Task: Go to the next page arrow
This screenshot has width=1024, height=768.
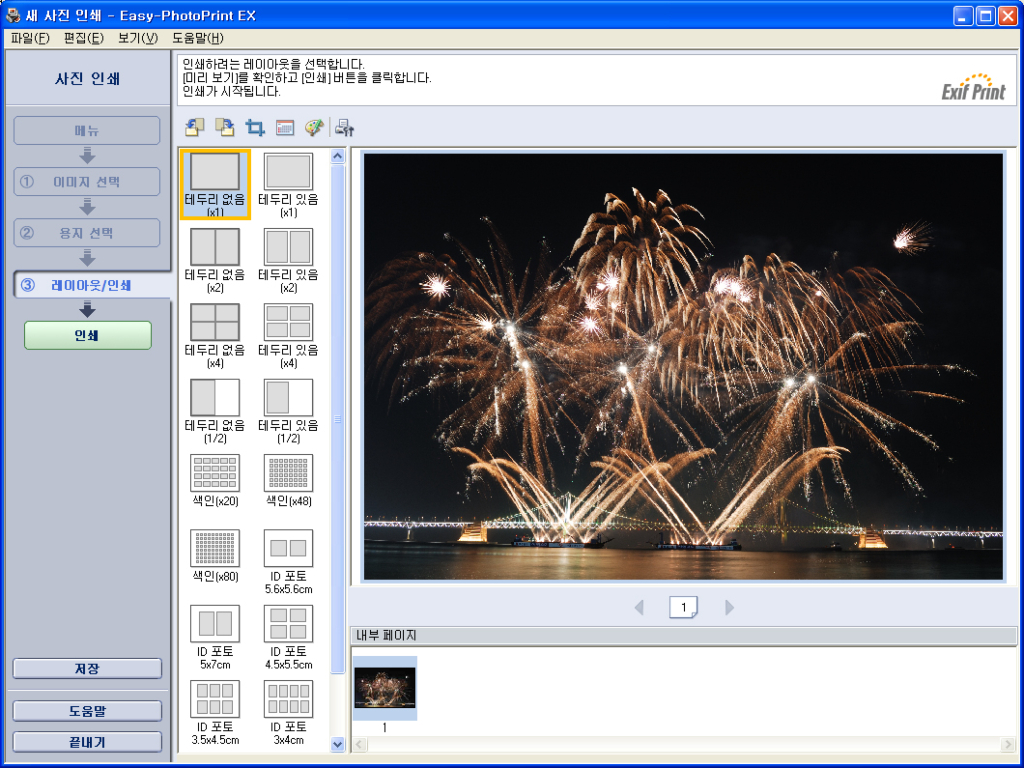Action: tap(729, 607)
